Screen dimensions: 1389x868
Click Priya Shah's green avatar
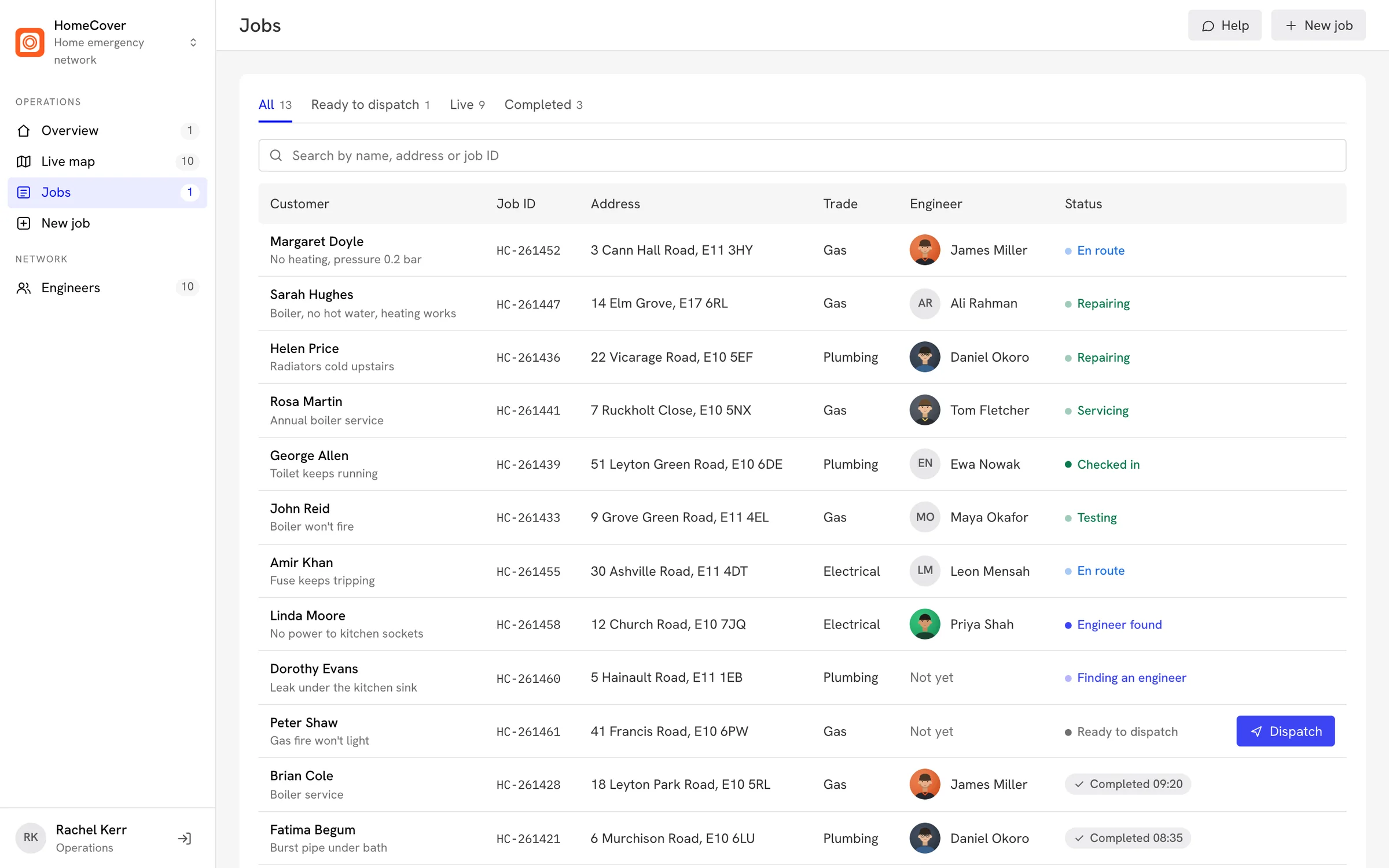925,624
